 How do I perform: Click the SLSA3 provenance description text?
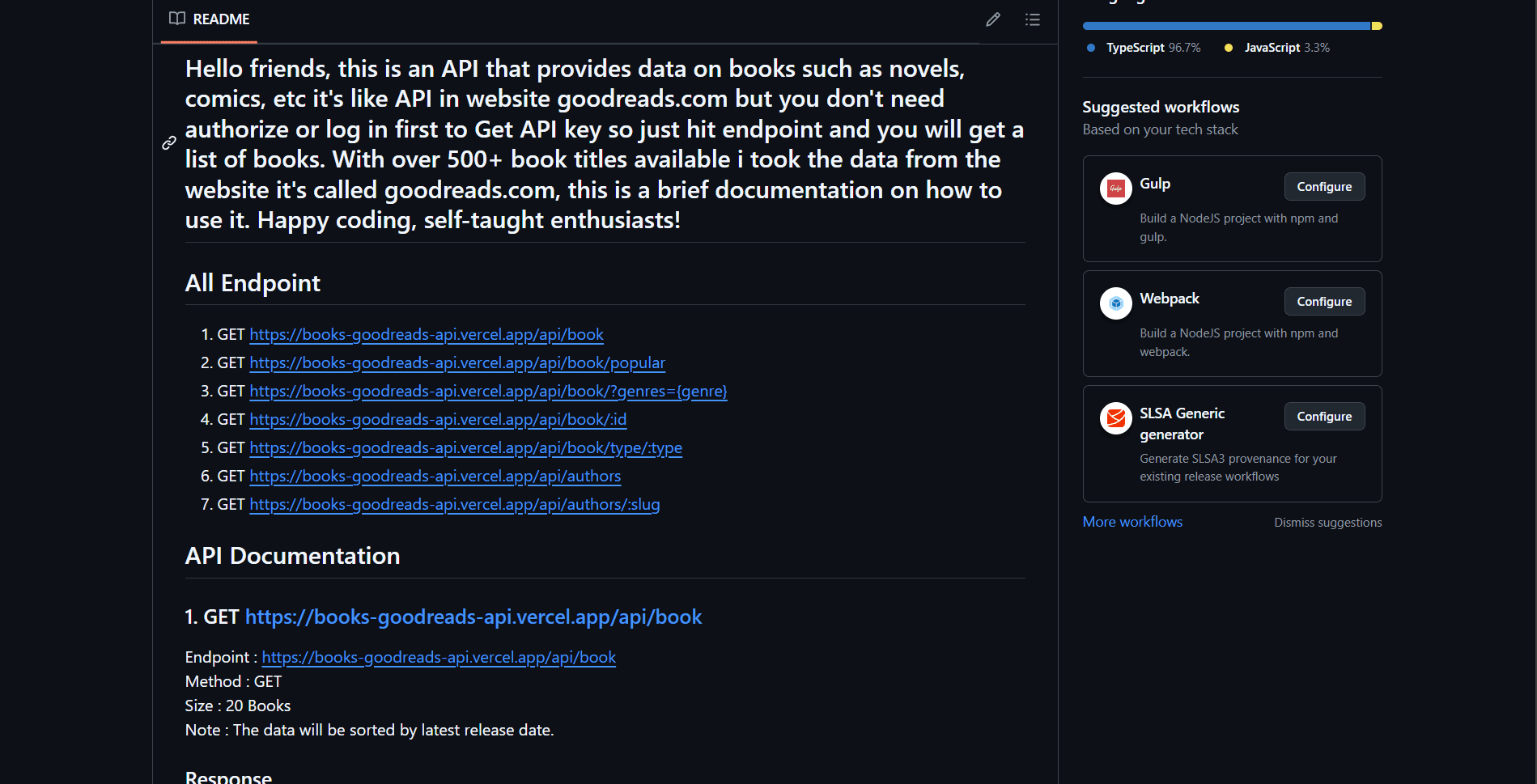(x=1238, y=468)
